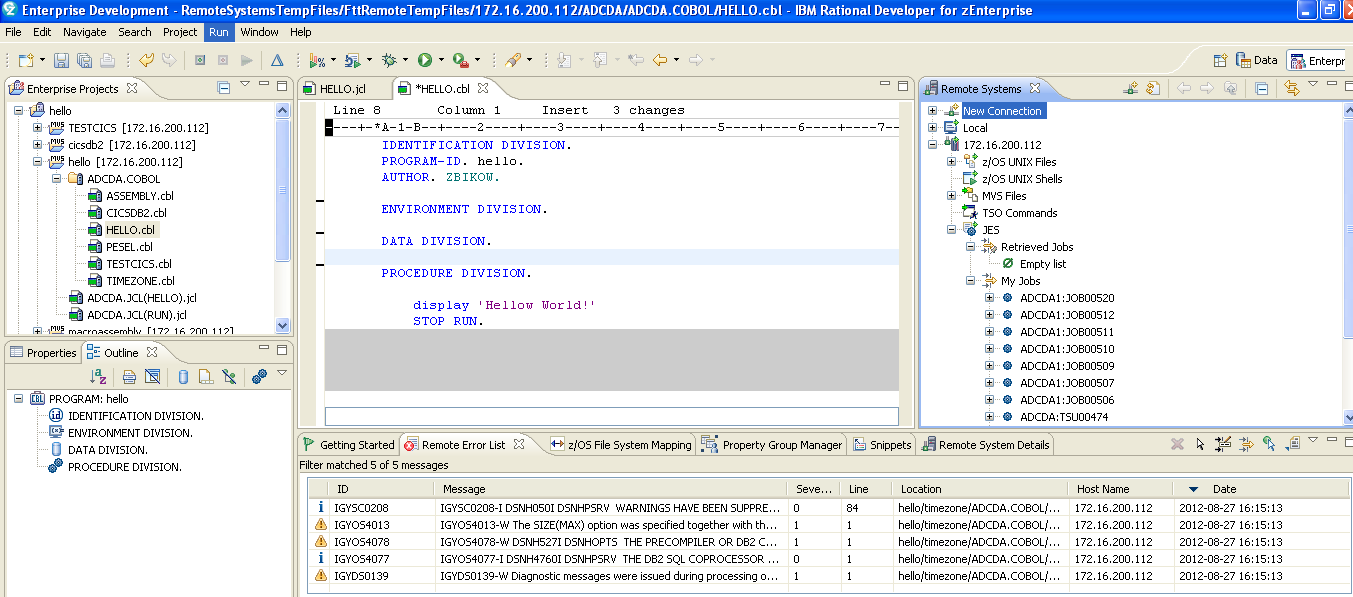The height and width of the screenshot is (597, 1353).
Task: Click define new connection icon in Remote Systems
Action: click(x=1131, y=88)
